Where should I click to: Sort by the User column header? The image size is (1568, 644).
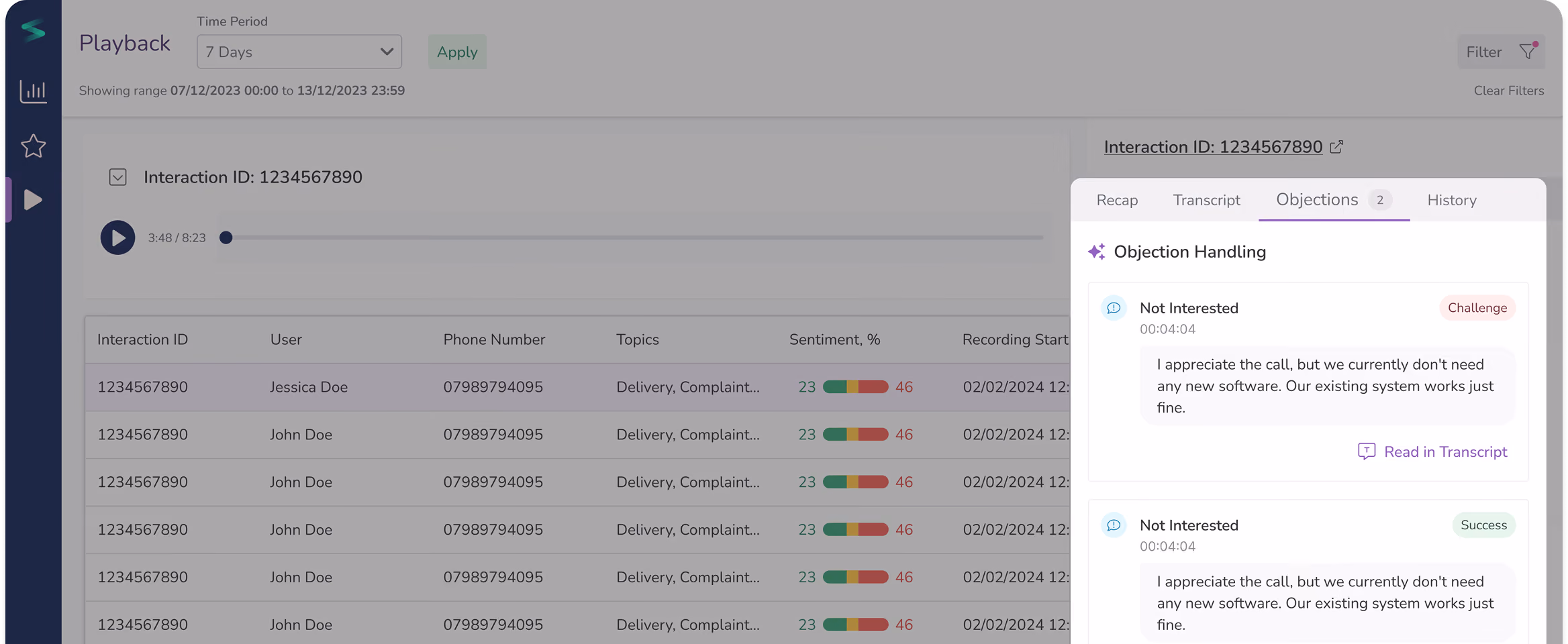286,339
